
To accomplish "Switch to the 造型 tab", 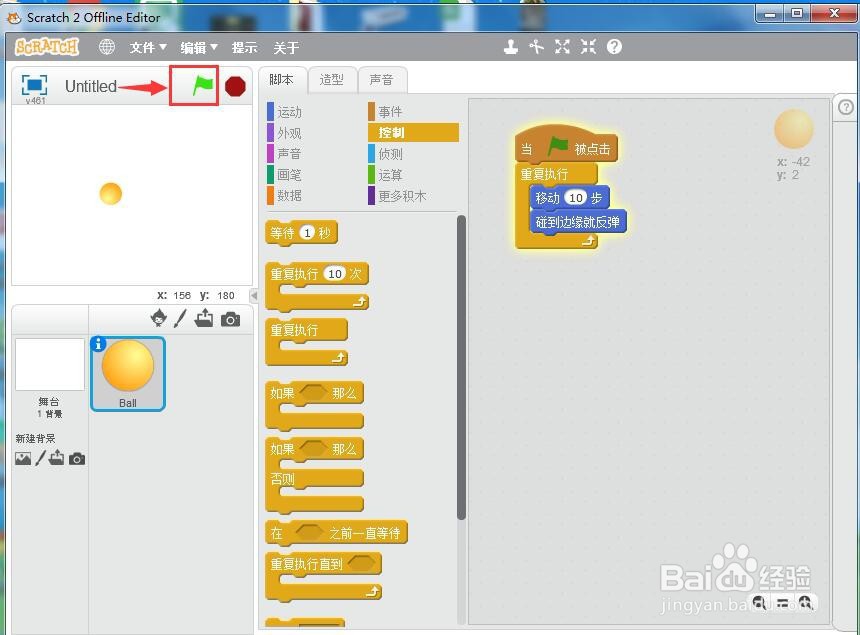I will [x=332, y=80].
